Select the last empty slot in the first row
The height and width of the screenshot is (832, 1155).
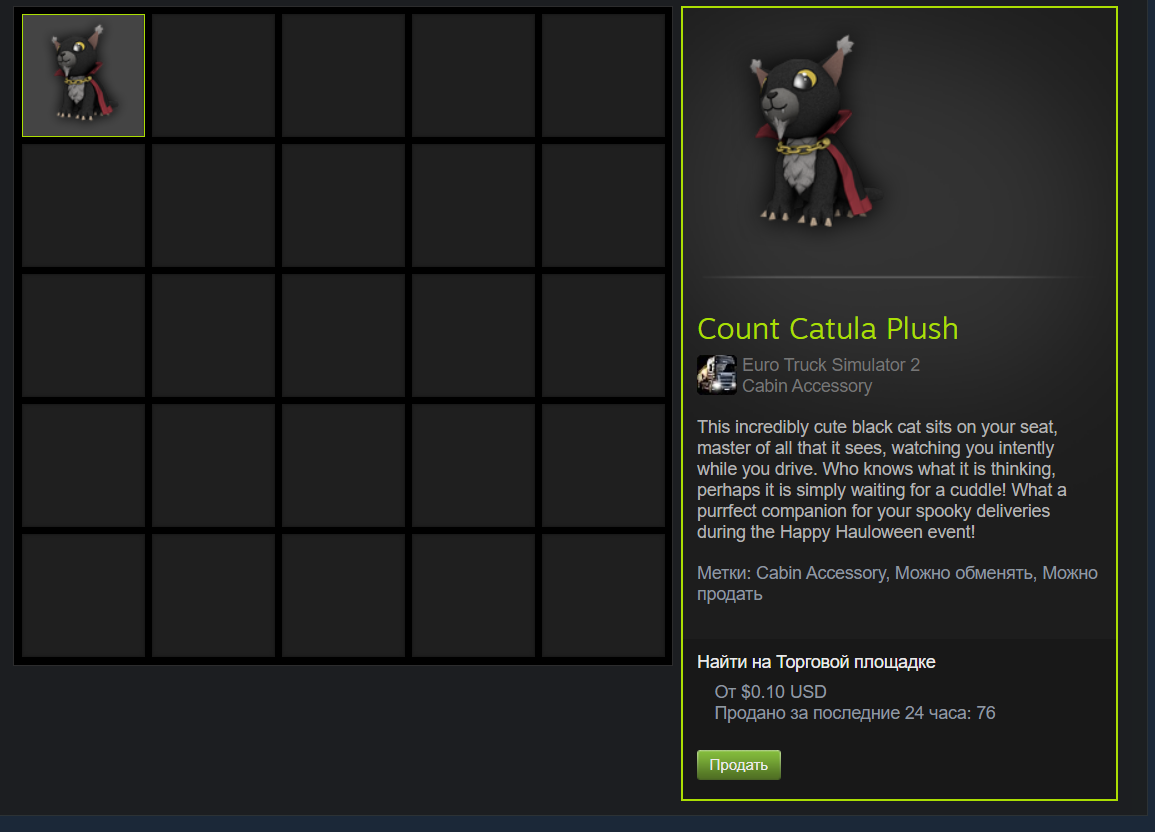603,75
